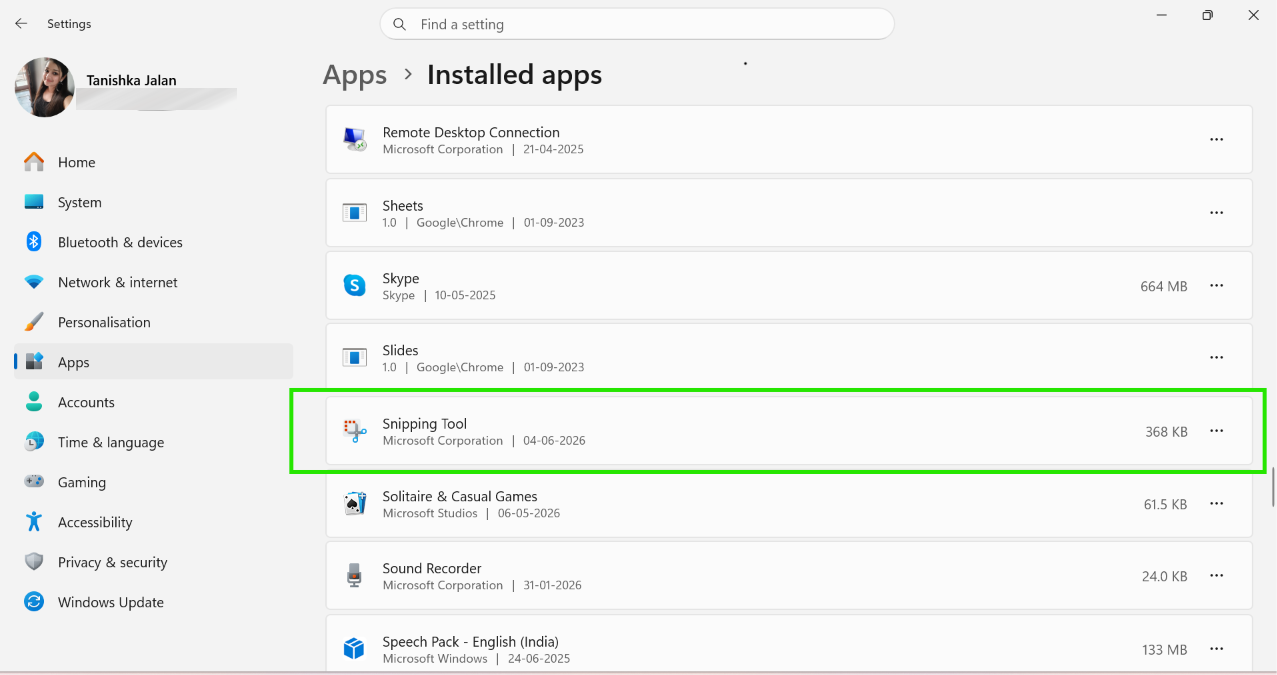Image resolution: width=1277 pixels, height=675 pixels.
Task: Click the 61.5 KB size value
Action: [1165, 504]
